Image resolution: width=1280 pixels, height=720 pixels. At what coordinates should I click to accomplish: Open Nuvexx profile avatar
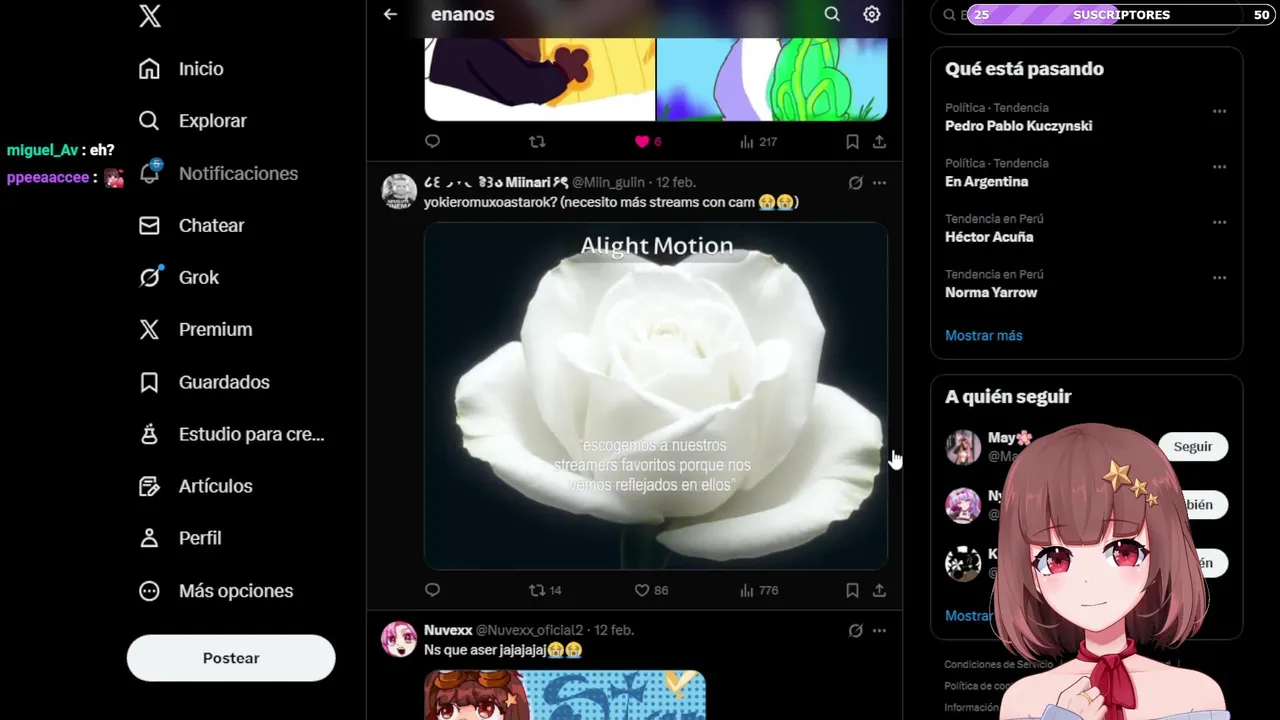coord(399,639)
